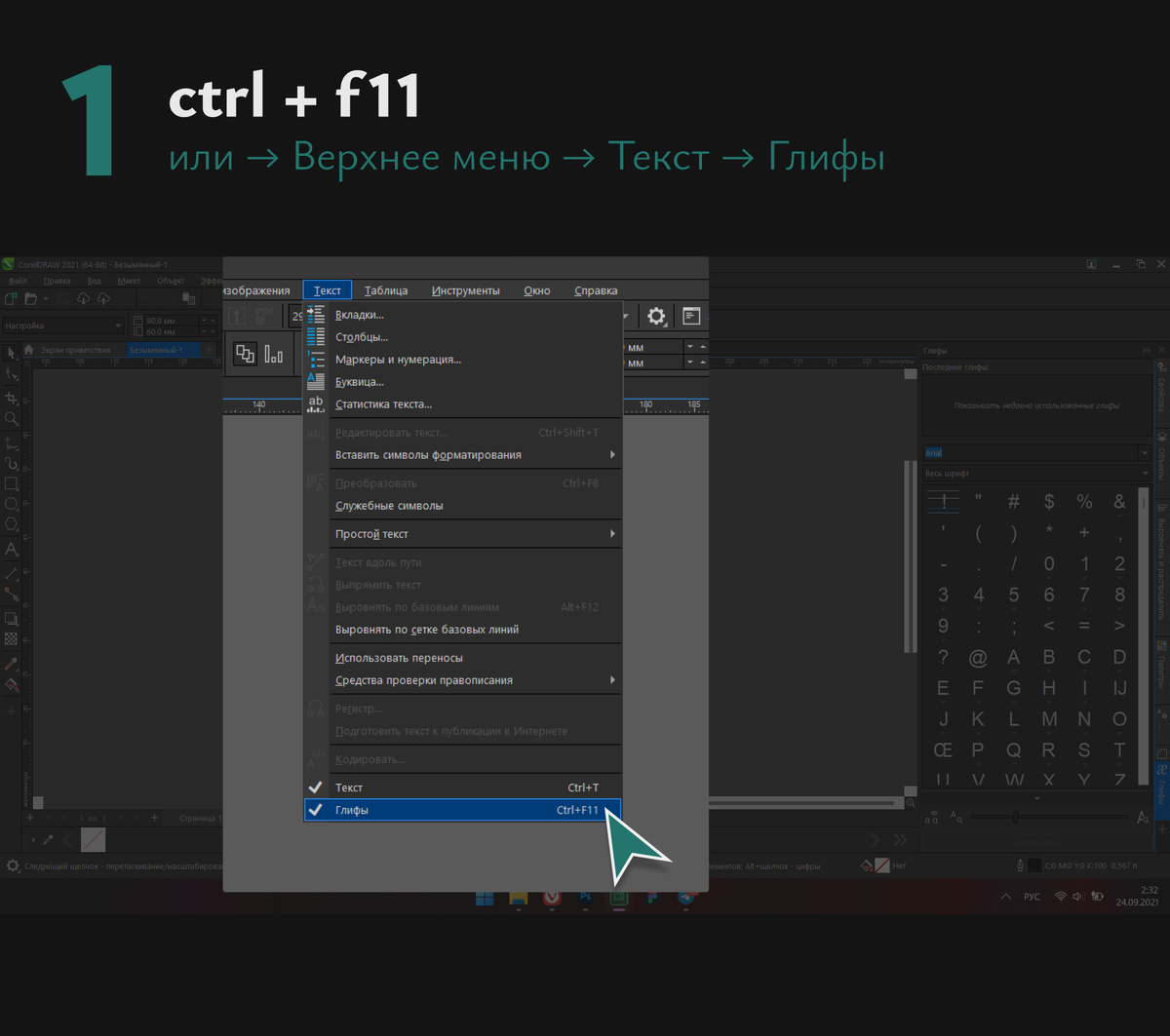Select the Zoom magnifier tool

(12, 418)
